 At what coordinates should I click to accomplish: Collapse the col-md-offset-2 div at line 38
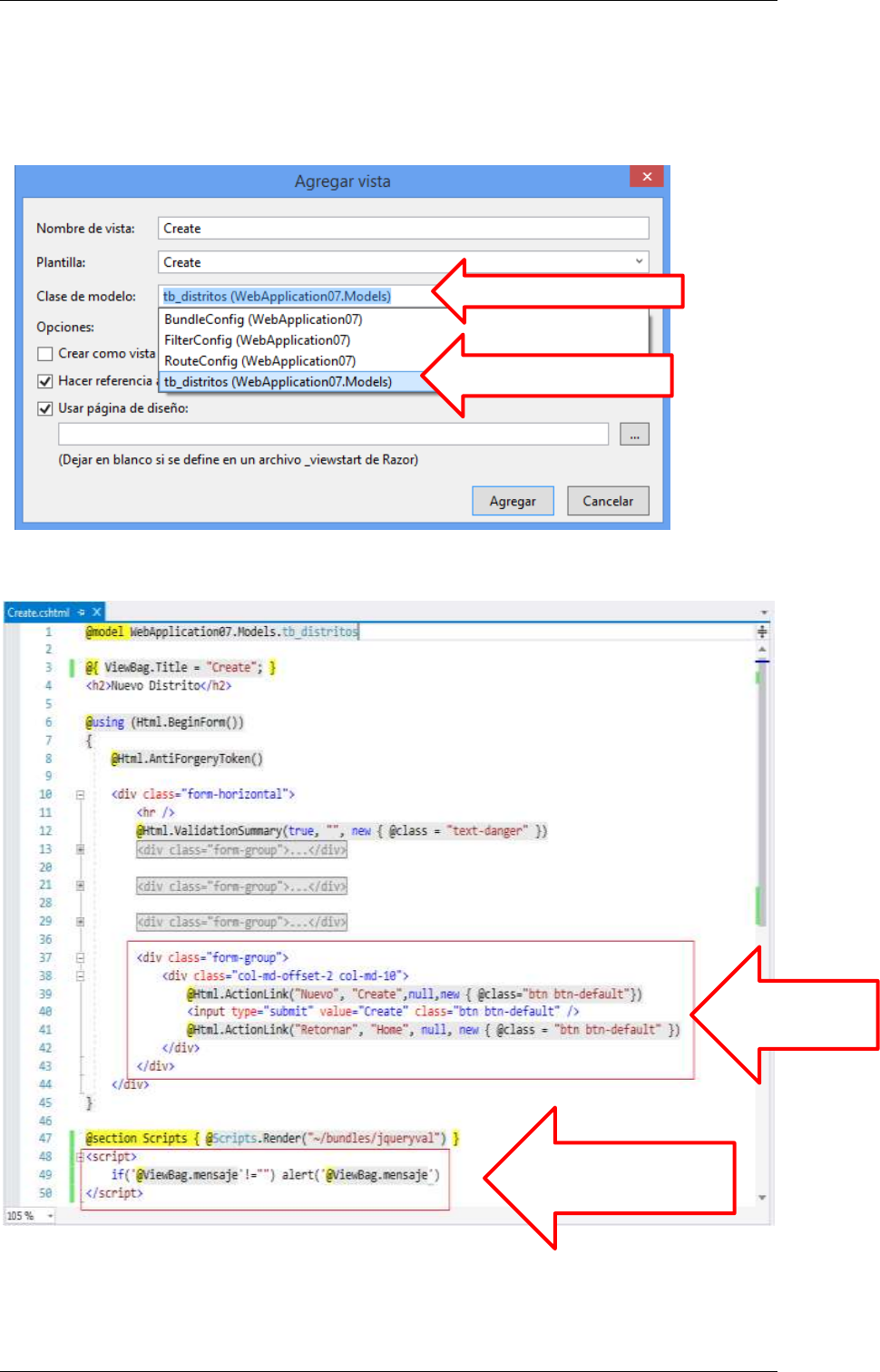[80, 976]
